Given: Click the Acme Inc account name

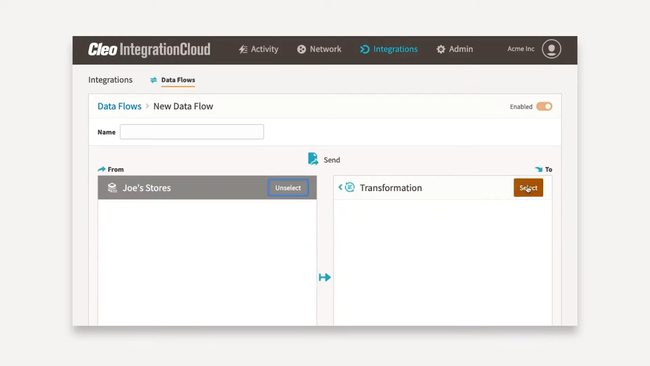Looking at the screenshot, I should (521, 48).
